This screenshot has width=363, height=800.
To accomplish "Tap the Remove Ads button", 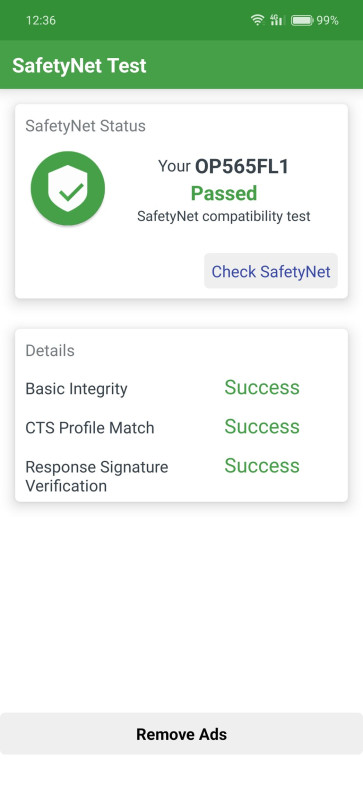I will click(x=181, y=734).
